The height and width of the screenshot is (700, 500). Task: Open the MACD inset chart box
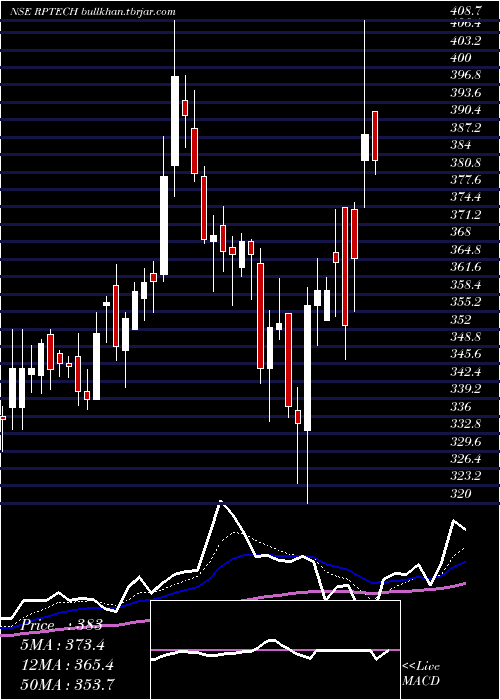[275, 650]
